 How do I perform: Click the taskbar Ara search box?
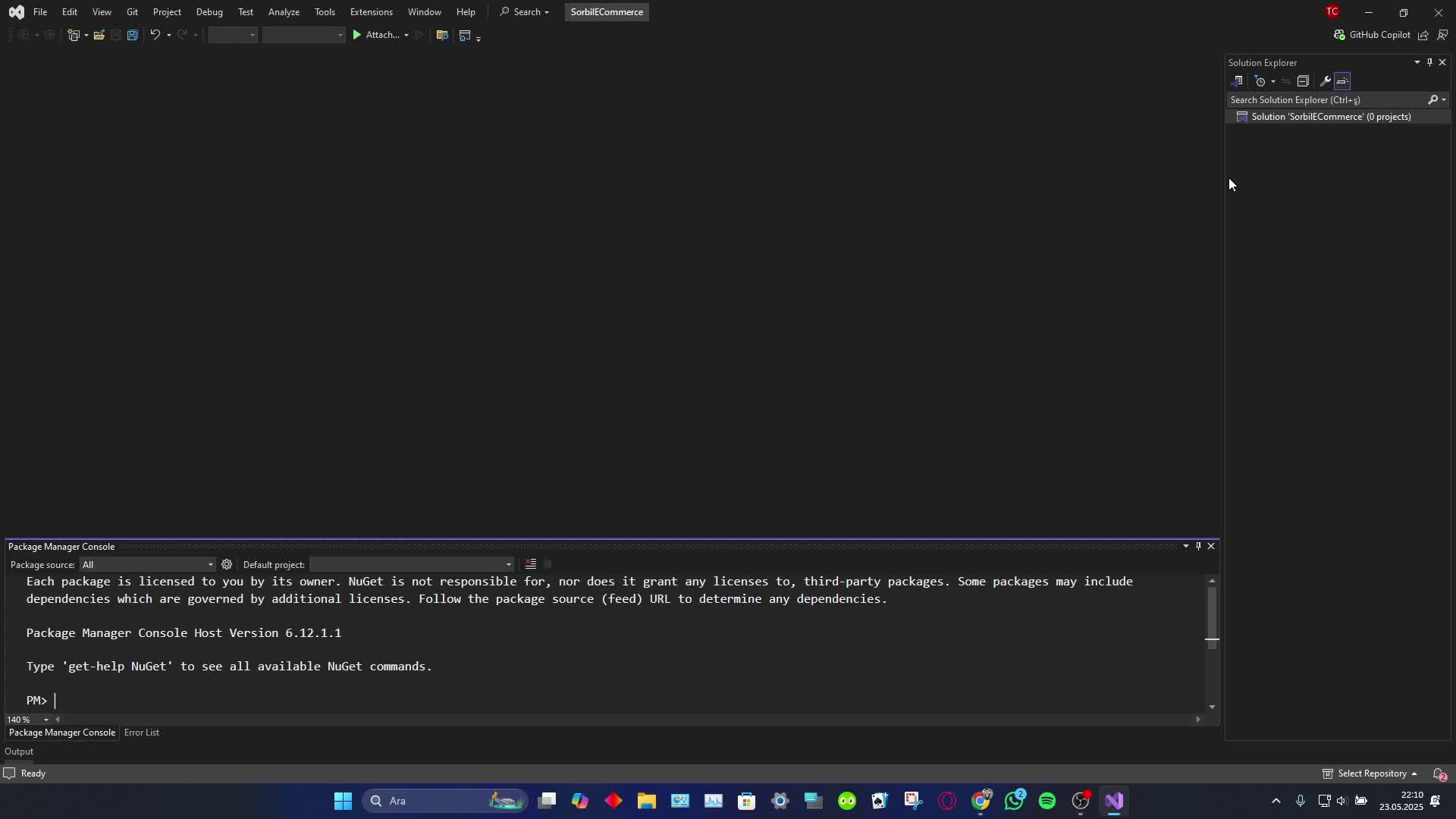coord(445,801)
